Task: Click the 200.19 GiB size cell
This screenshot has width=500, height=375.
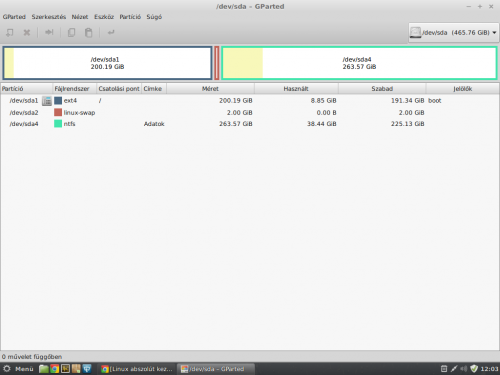Action: [x=236, y=100]
